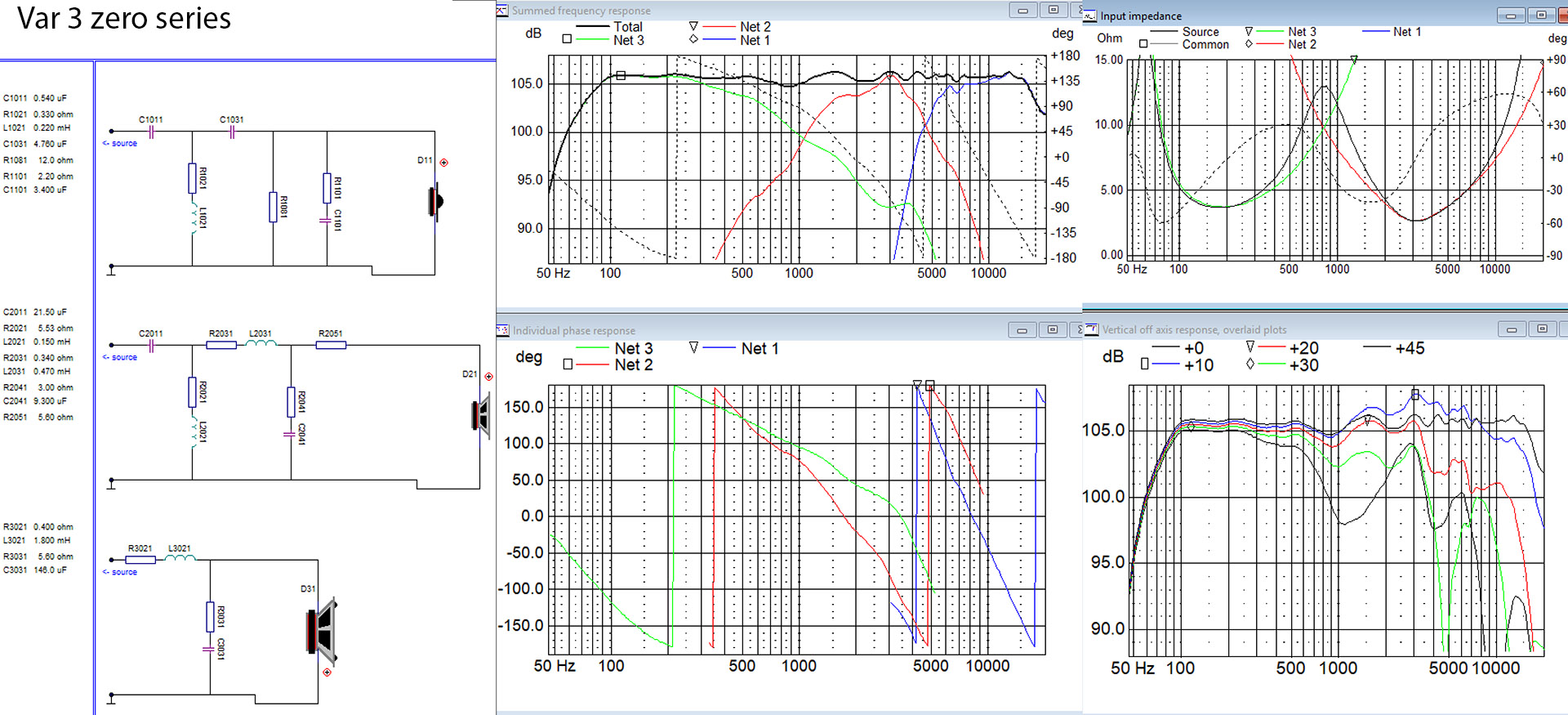Open the Summed frequency response window icon
Screen dimensions: 1568x715
502,11
